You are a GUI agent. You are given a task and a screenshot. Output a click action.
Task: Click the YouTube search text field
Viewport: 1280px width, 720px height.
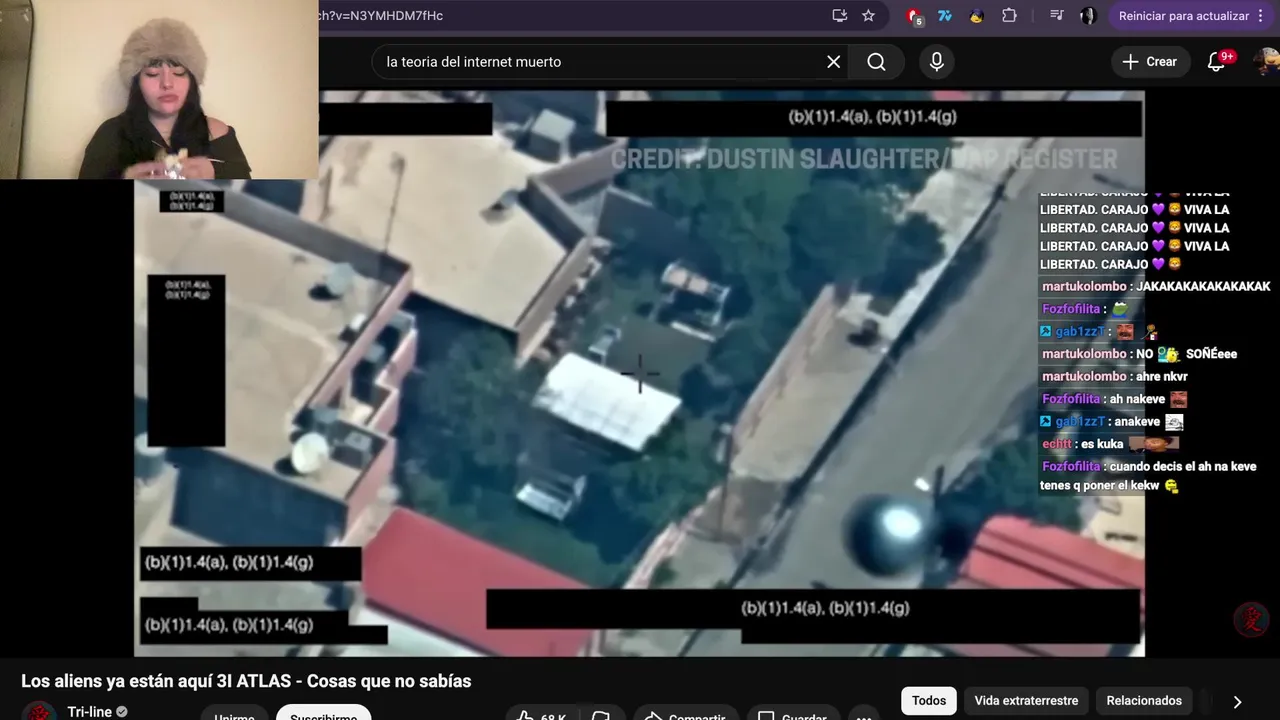click(596, 62)
